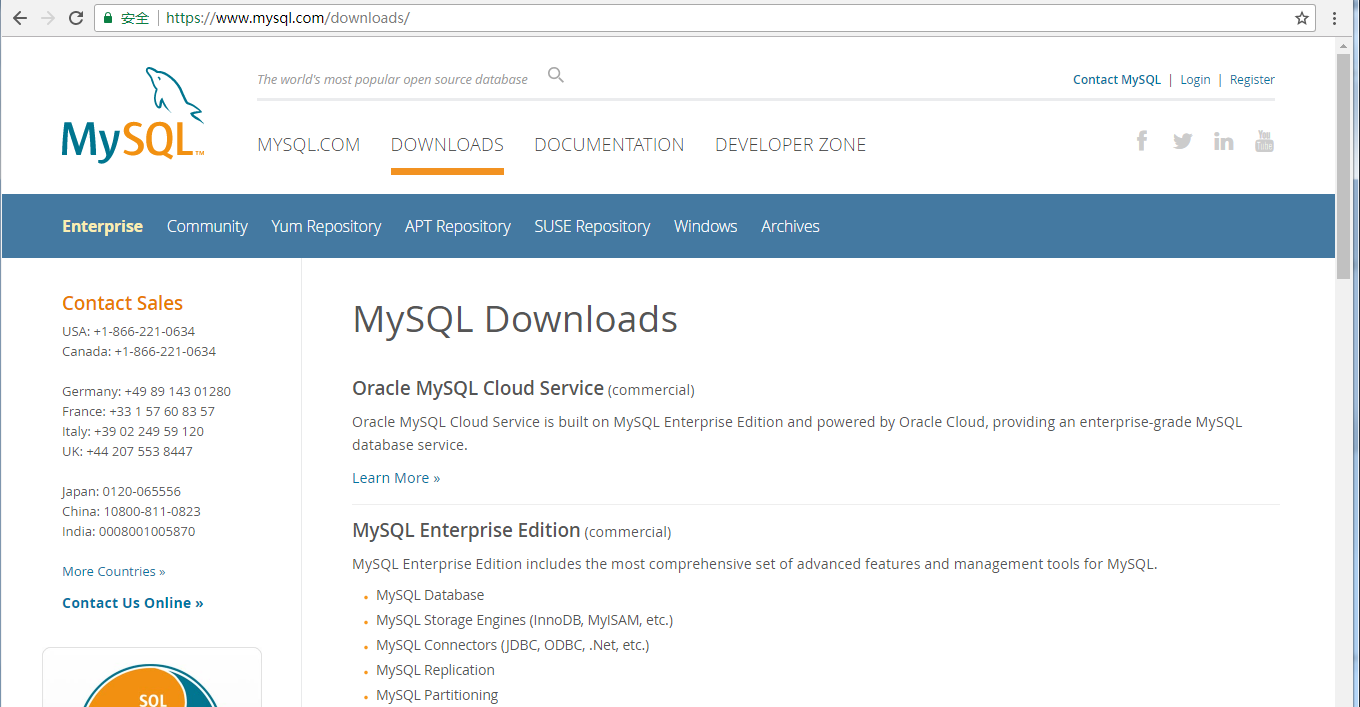Image resolution: width=1360 pixels, height=707 pixels.
Task: Open the MySQL LinkedIn icon
Action: [x=1224, y=141]
